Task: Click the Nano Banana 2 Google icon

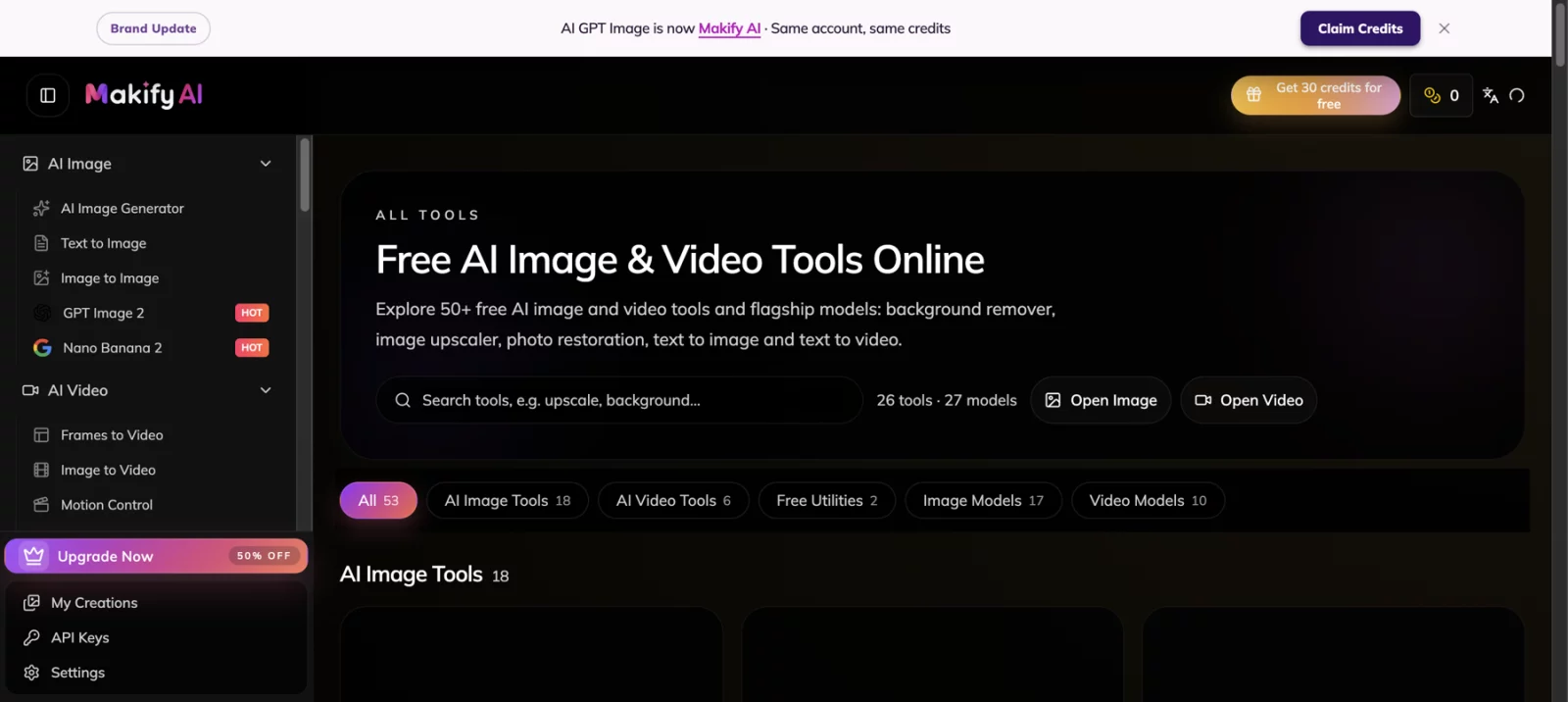Action: [42, 348]
